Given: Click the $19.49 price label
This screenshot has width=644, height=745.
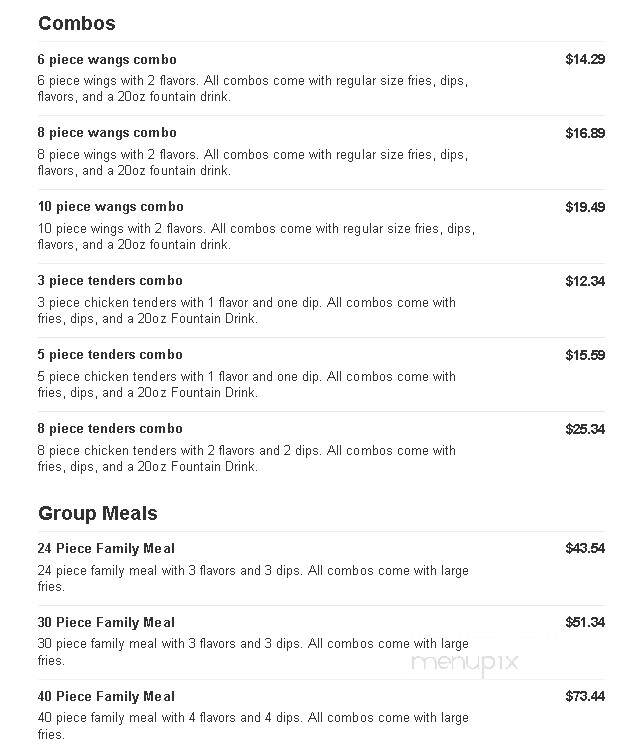Looking at the screenshot, I should point(585,207).
